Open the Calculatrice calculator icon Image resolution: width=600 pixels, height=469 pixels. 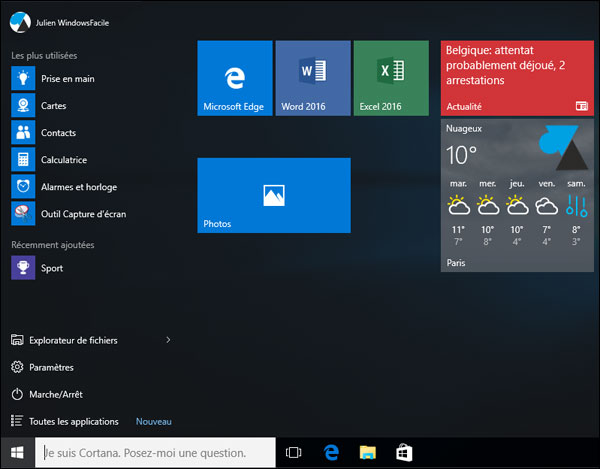pyautogui.click(x=23, y=160)
